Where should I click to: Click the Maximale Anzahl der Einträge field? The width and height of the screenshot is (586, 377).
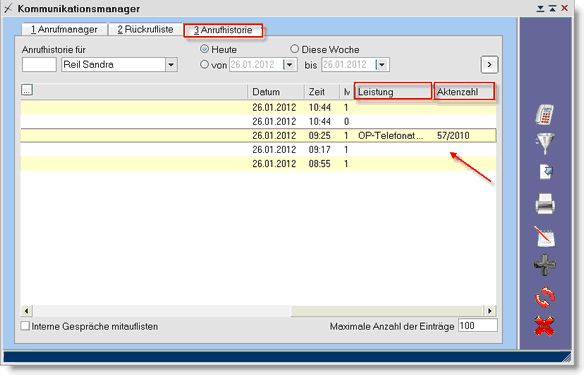[x=478, y=325]
